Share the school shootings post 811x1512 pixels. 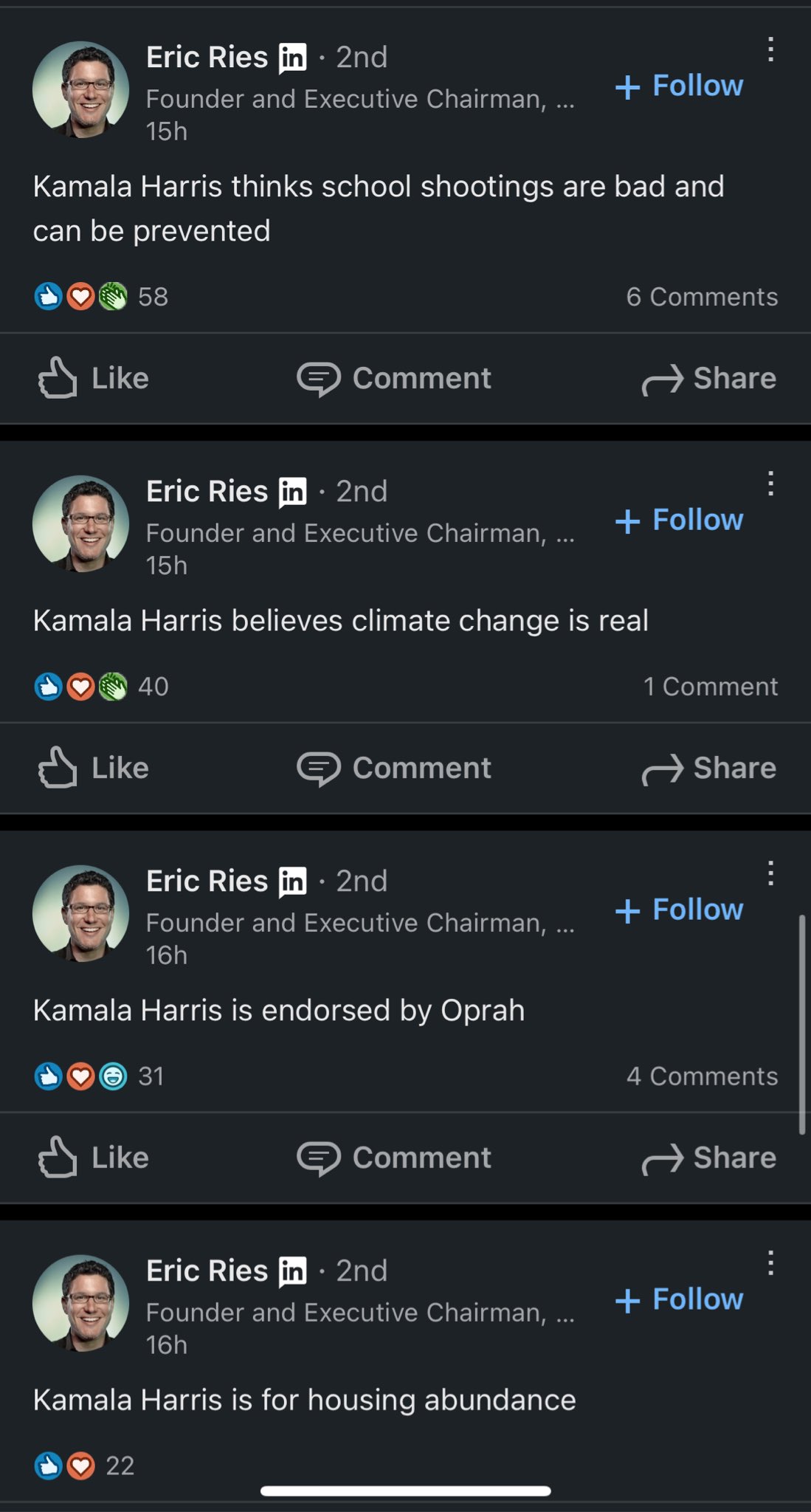tap(709, 378)
